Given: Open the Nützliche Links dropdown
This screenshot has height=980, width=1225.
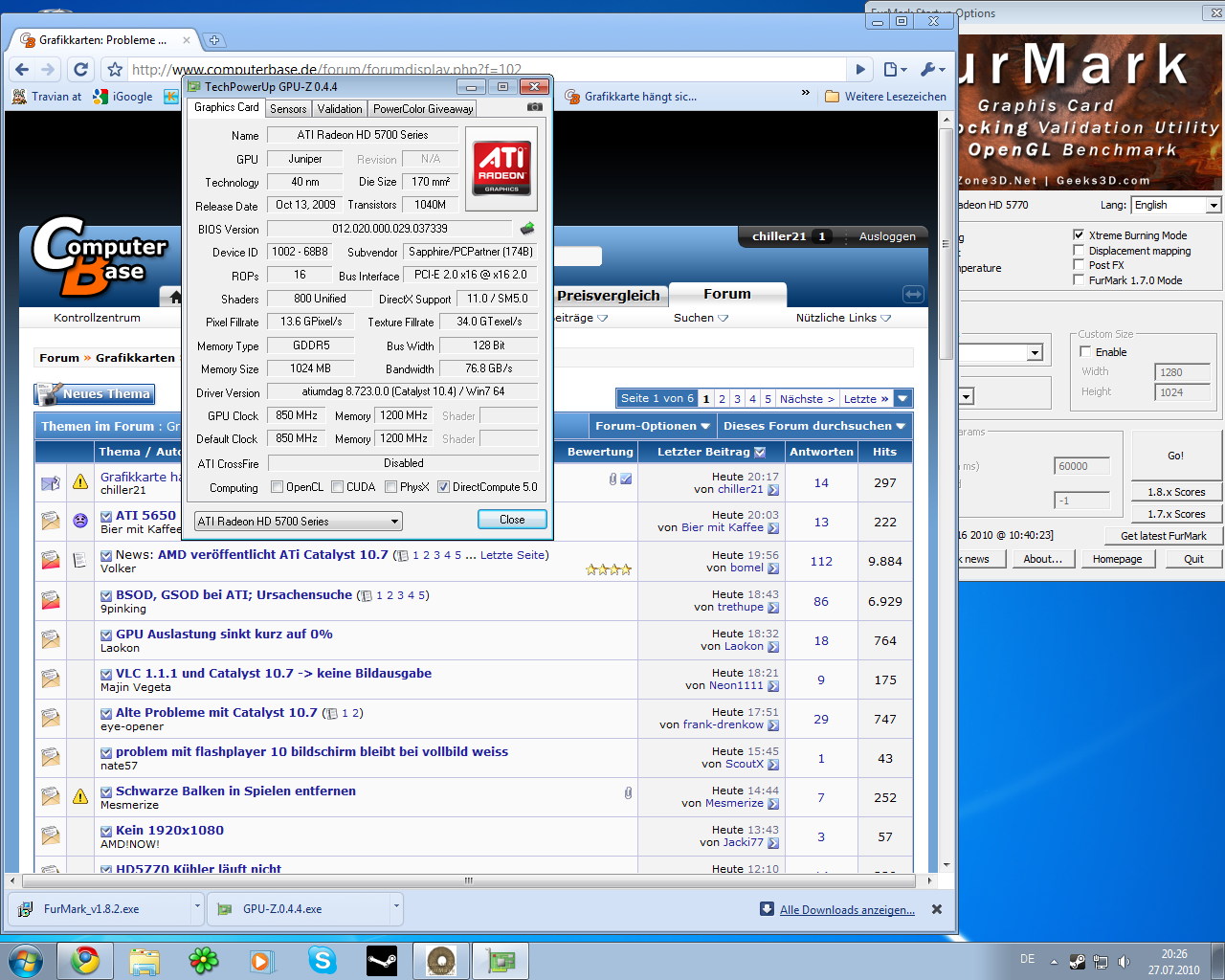Looking at the screenshot, I should [x=843, y=318].
